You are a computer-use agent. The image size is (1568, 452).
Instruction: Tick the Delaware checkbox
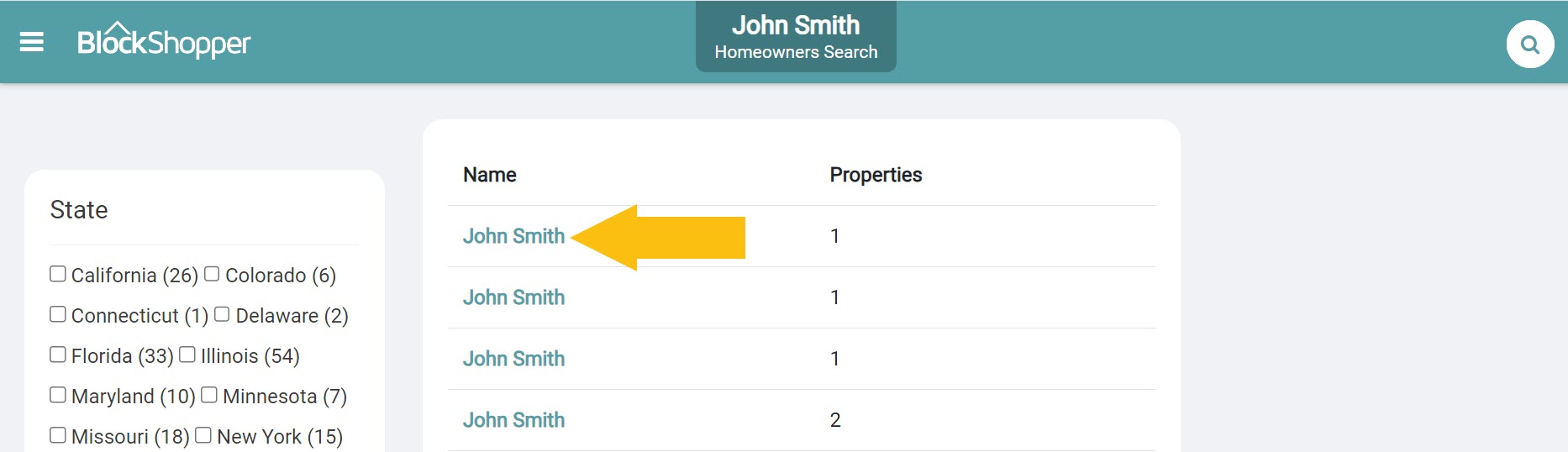[222, 314]
